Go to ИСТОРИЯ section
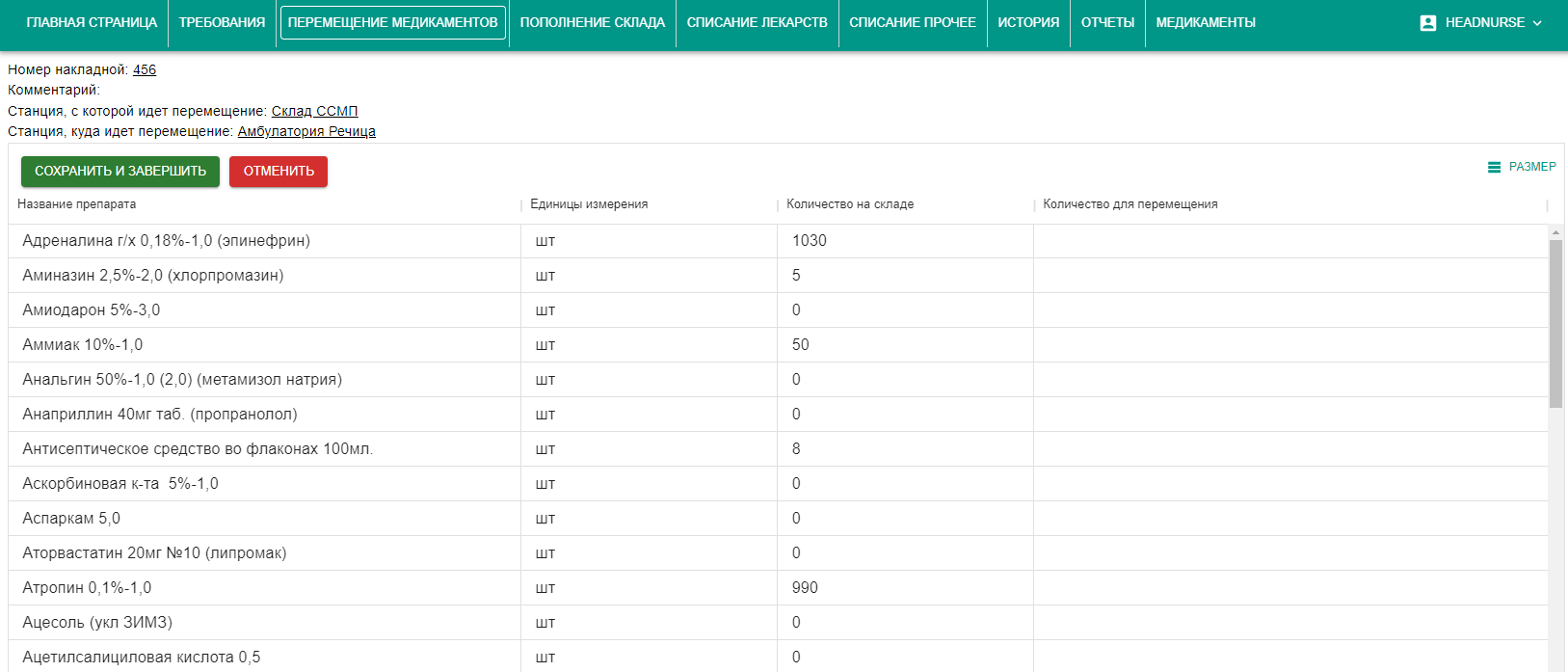The width and height of the screenshot is (1568, 672). (1028, 22)
